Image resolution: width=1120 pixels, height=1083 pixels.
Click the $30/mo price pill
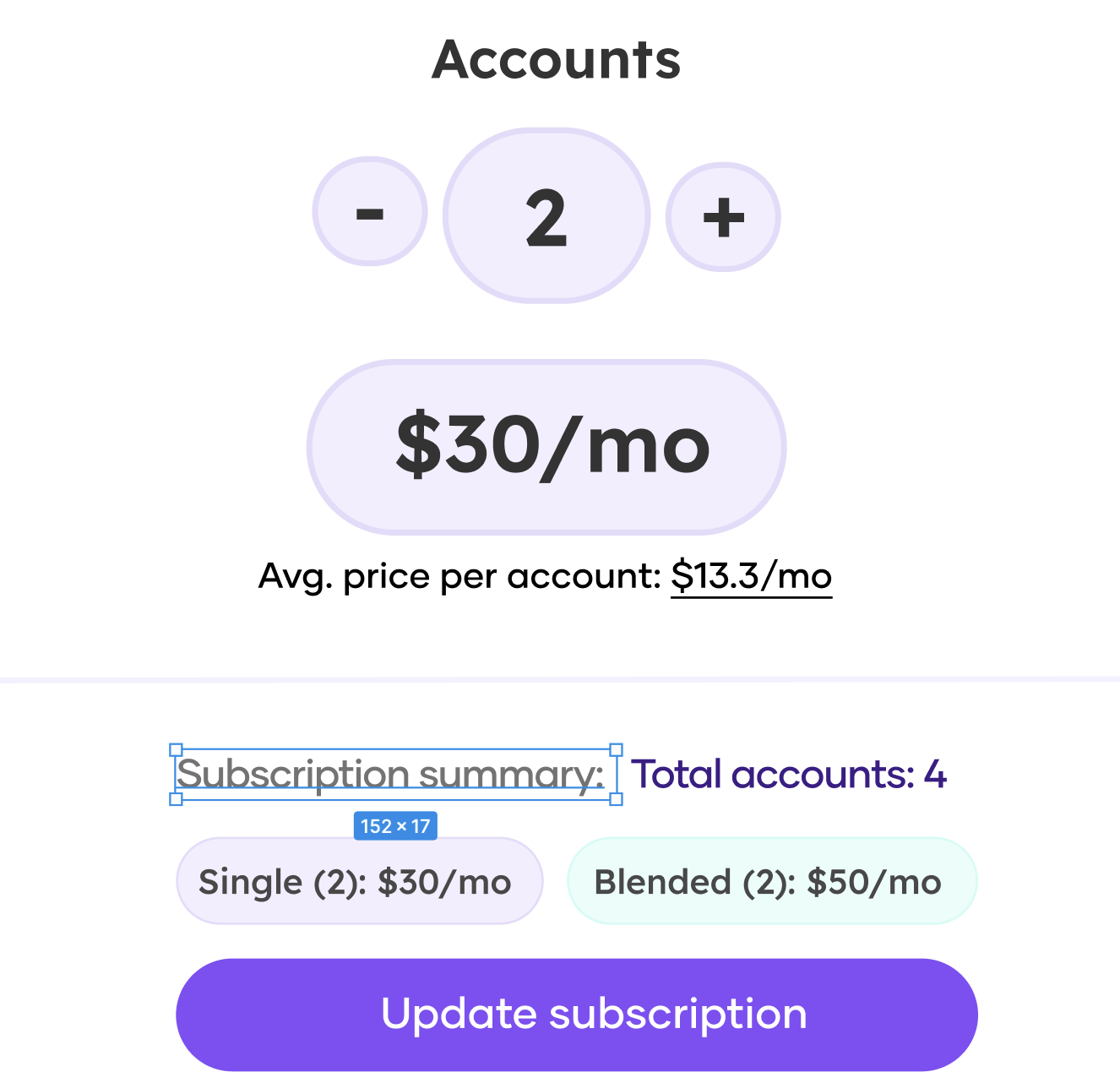546,447
